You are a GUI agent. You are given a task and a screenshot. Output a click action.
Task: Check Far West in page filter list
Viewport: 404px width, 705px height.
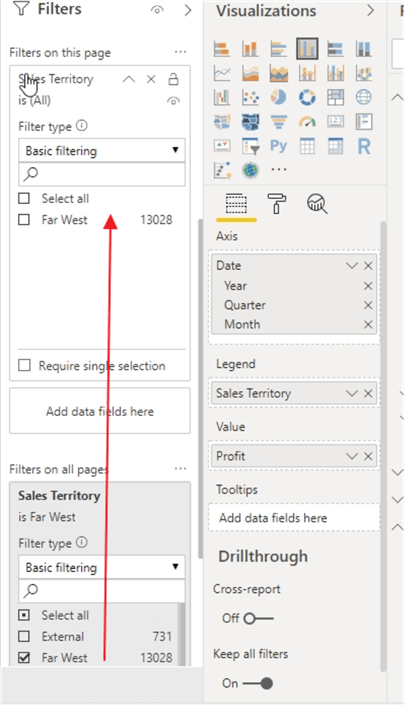pos(24,220)
